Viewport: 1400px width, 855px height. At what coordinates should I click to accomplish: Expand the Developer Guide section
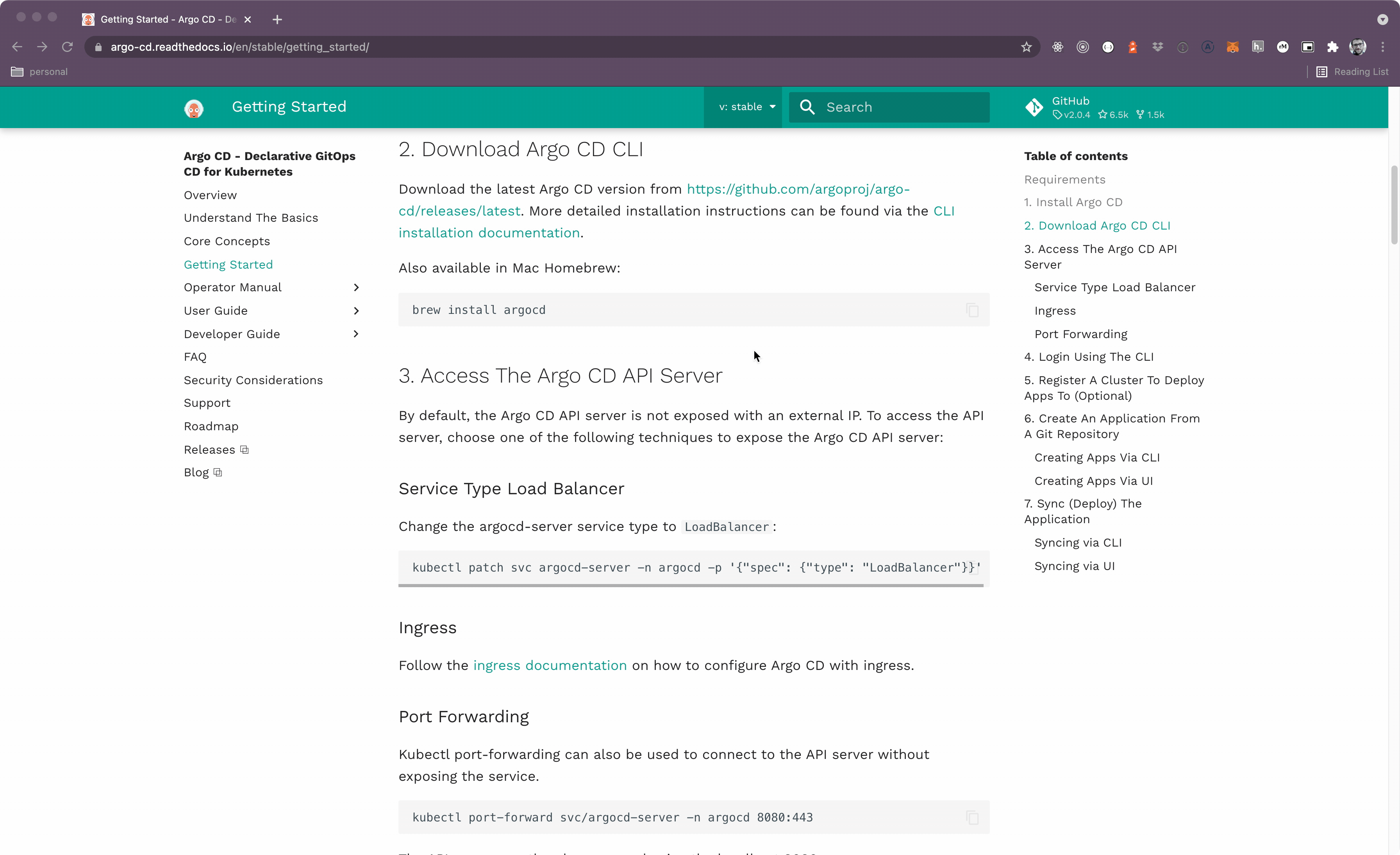click(x=356, y=335)
